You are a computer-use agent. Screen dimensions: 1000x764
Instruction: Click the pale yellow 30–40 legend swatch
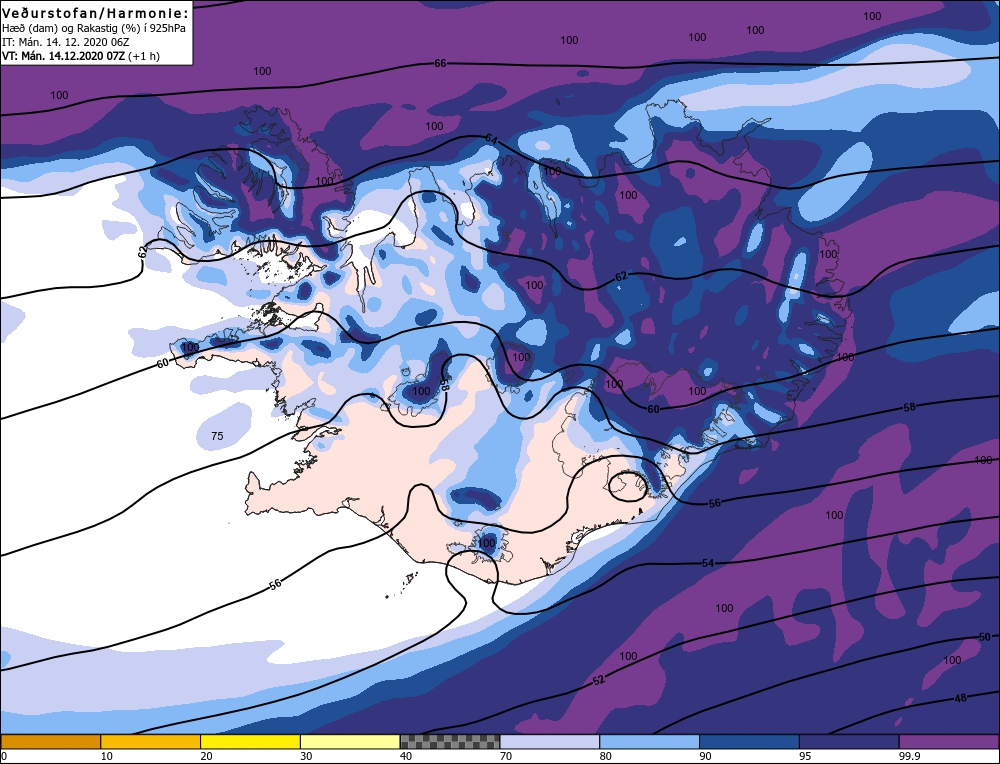[350, 741]
